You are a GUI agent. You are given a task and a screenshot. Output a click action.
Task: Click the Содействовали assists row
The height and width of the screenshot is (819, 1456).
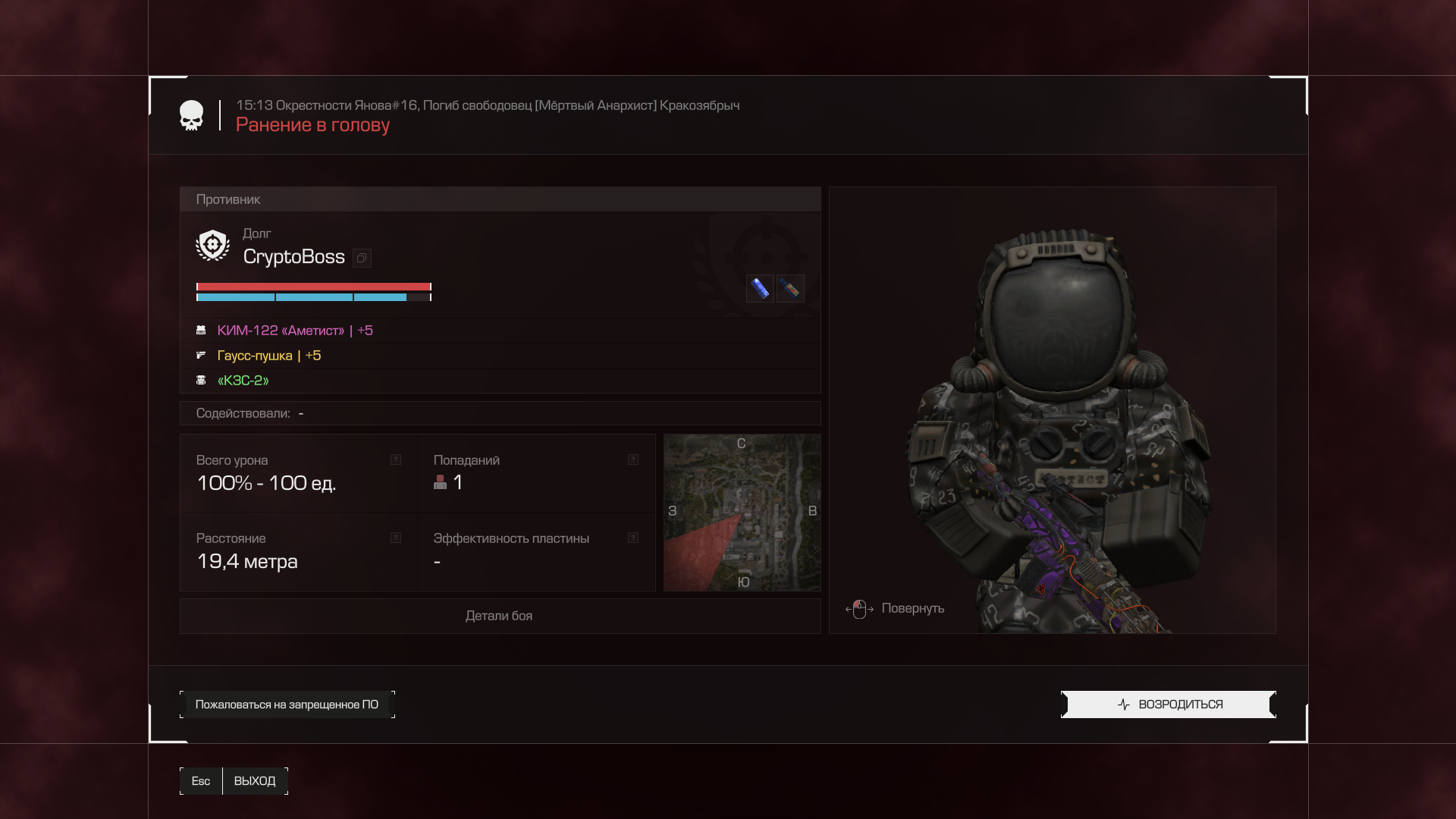pos(500,413)
